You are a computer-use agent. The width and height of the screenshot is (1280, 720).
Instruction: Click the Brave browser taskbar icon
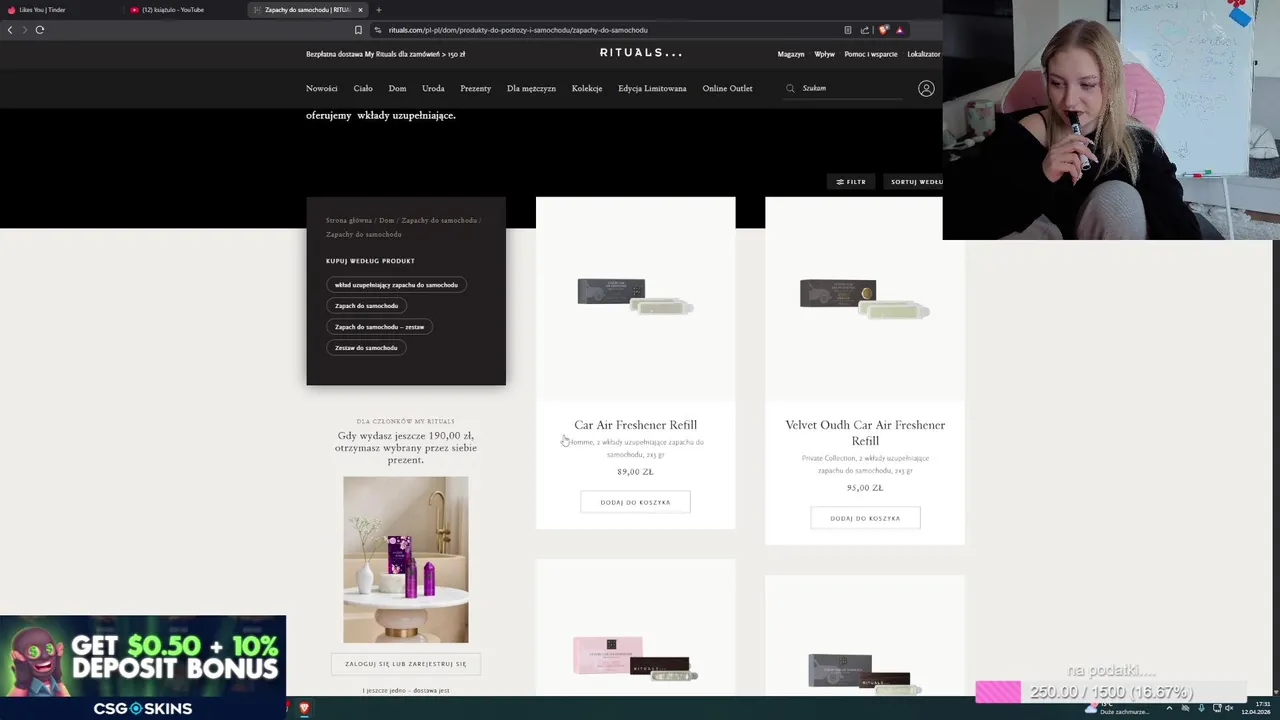coord(304,708)
